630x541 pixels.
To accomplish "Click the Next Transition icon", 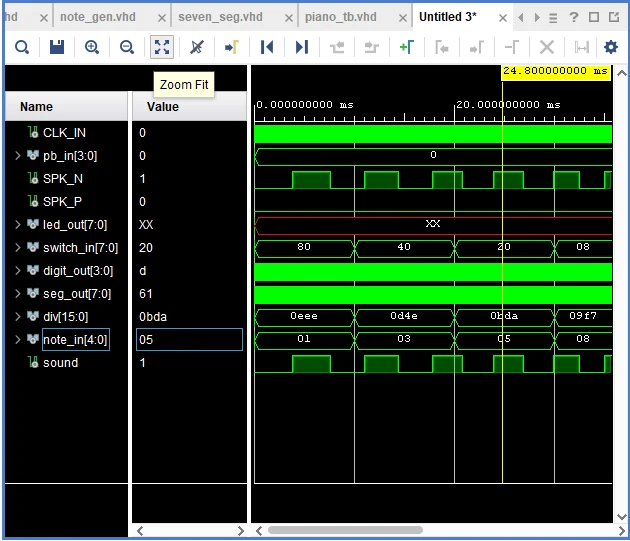I will point(372,47).
